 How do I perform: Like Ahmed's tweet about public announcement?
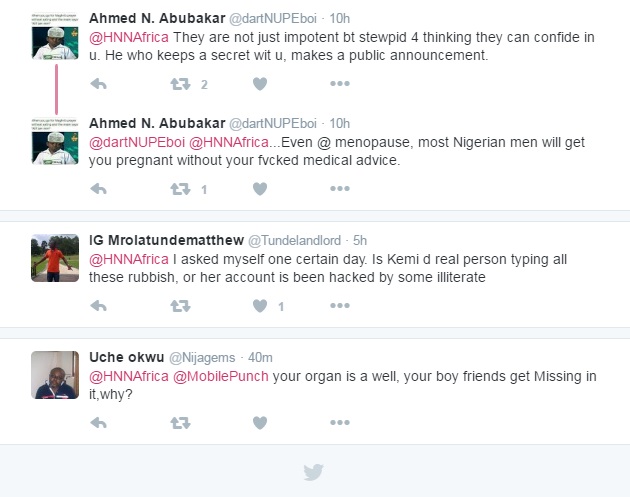click(260, 84)
